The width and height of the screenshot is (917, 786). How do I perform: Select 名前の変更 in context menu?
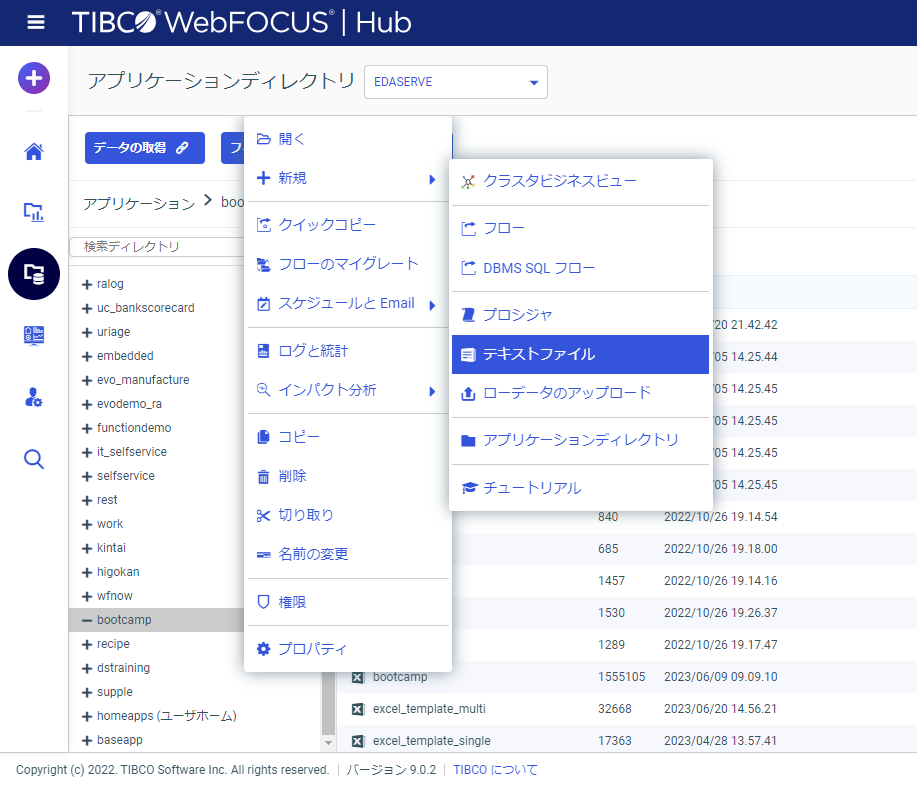[x=313, y=554]
